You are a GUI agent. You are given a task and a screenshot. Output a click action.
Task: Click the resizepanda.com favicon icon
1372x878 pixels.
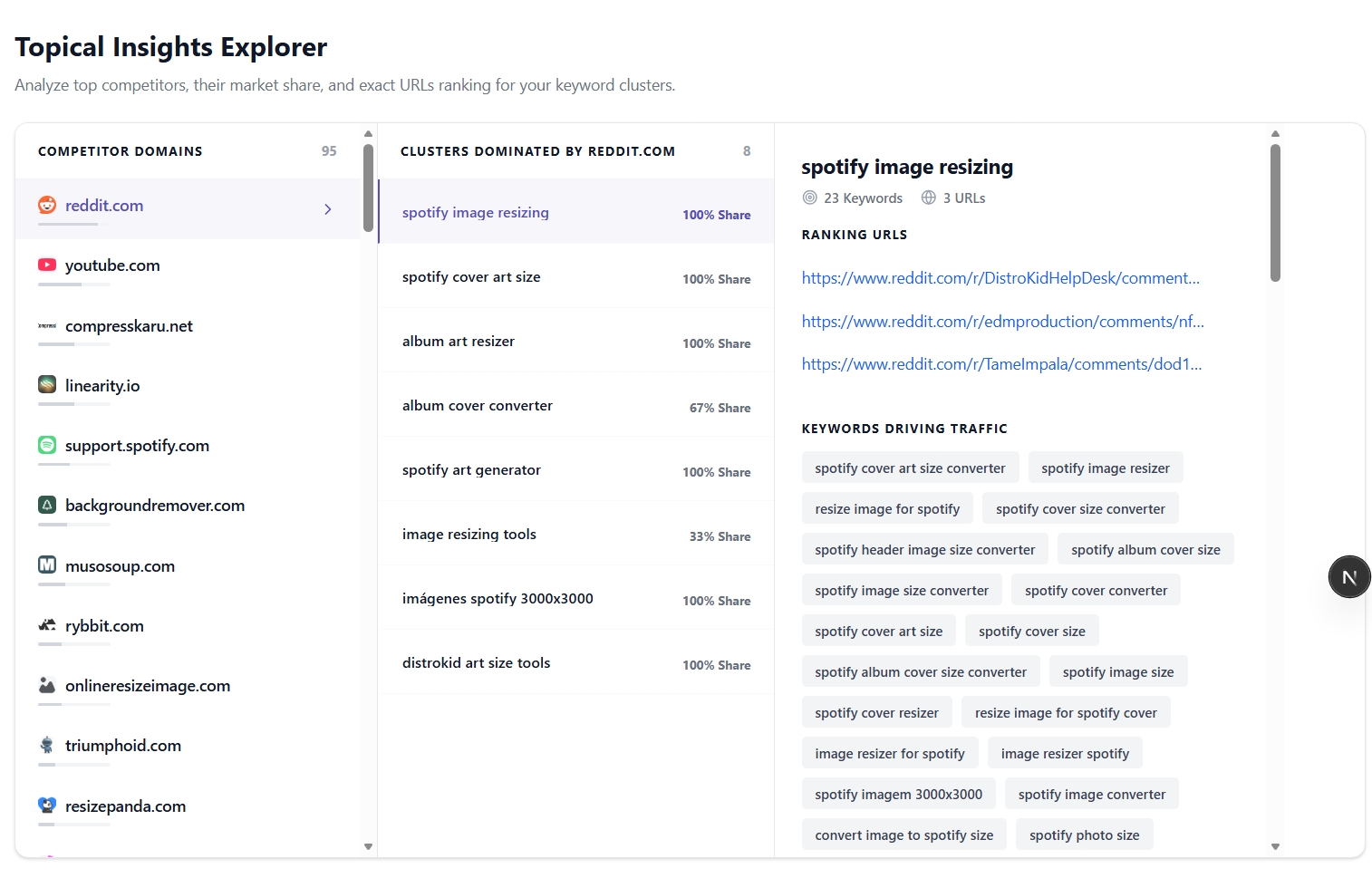pyautogui.click(x=47, y=806)
